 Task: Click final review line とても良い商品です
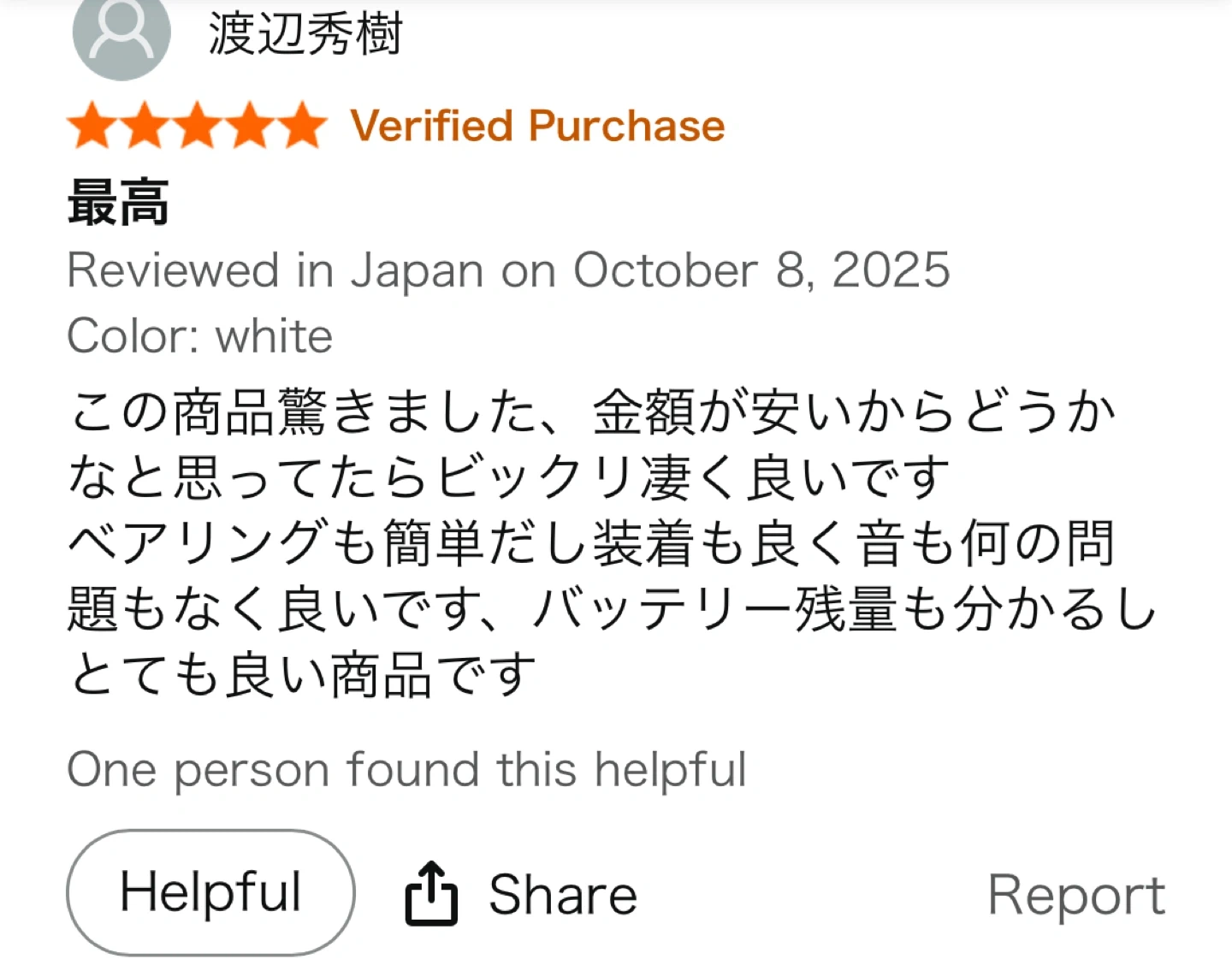[301, 675]
